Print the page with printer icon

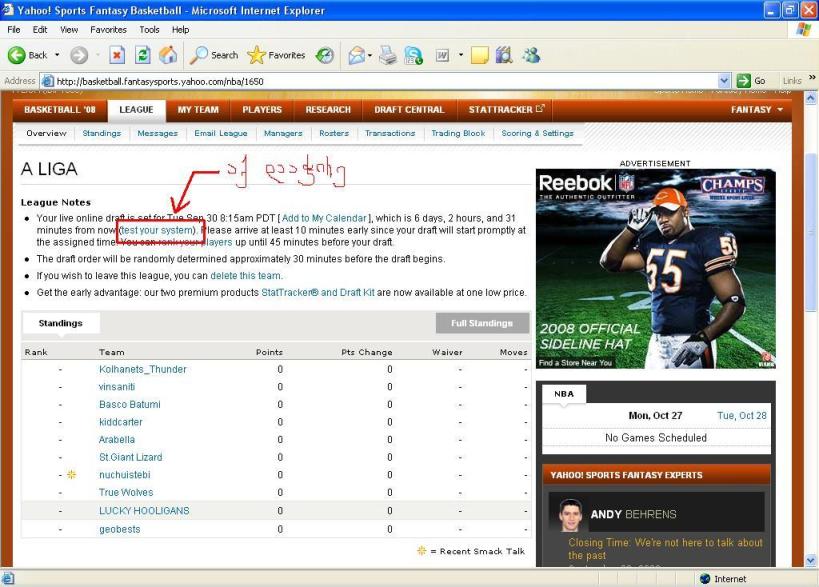click(388, 55)
